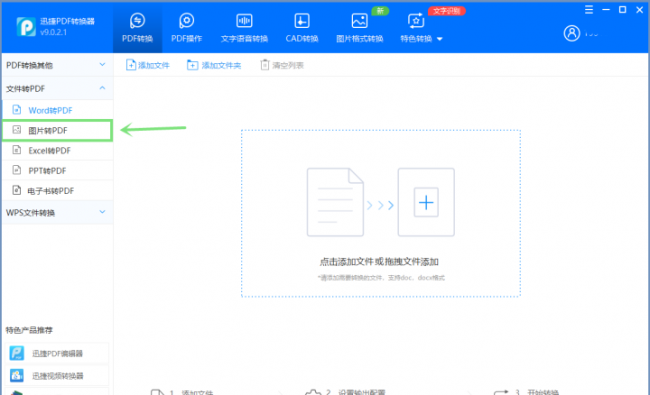Click the green 新 badge
Image resolution: width=650 pixels, height=395 pixels.
tap(380, 11)
